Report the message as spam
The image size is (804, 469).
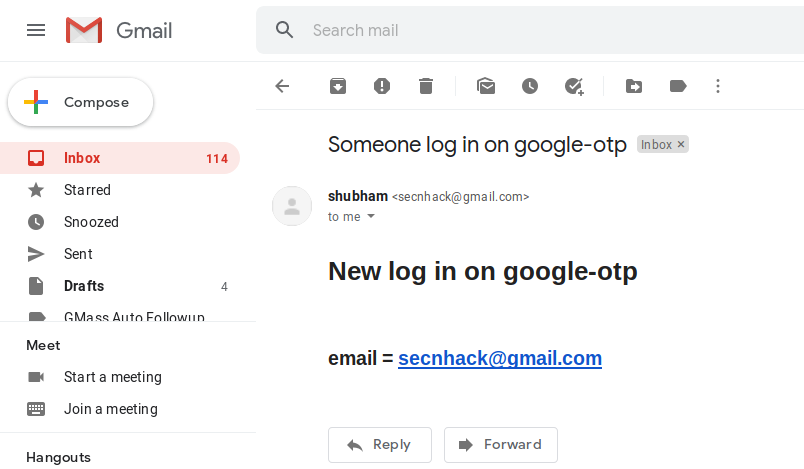pyautogui.click(x=382, y=86)
